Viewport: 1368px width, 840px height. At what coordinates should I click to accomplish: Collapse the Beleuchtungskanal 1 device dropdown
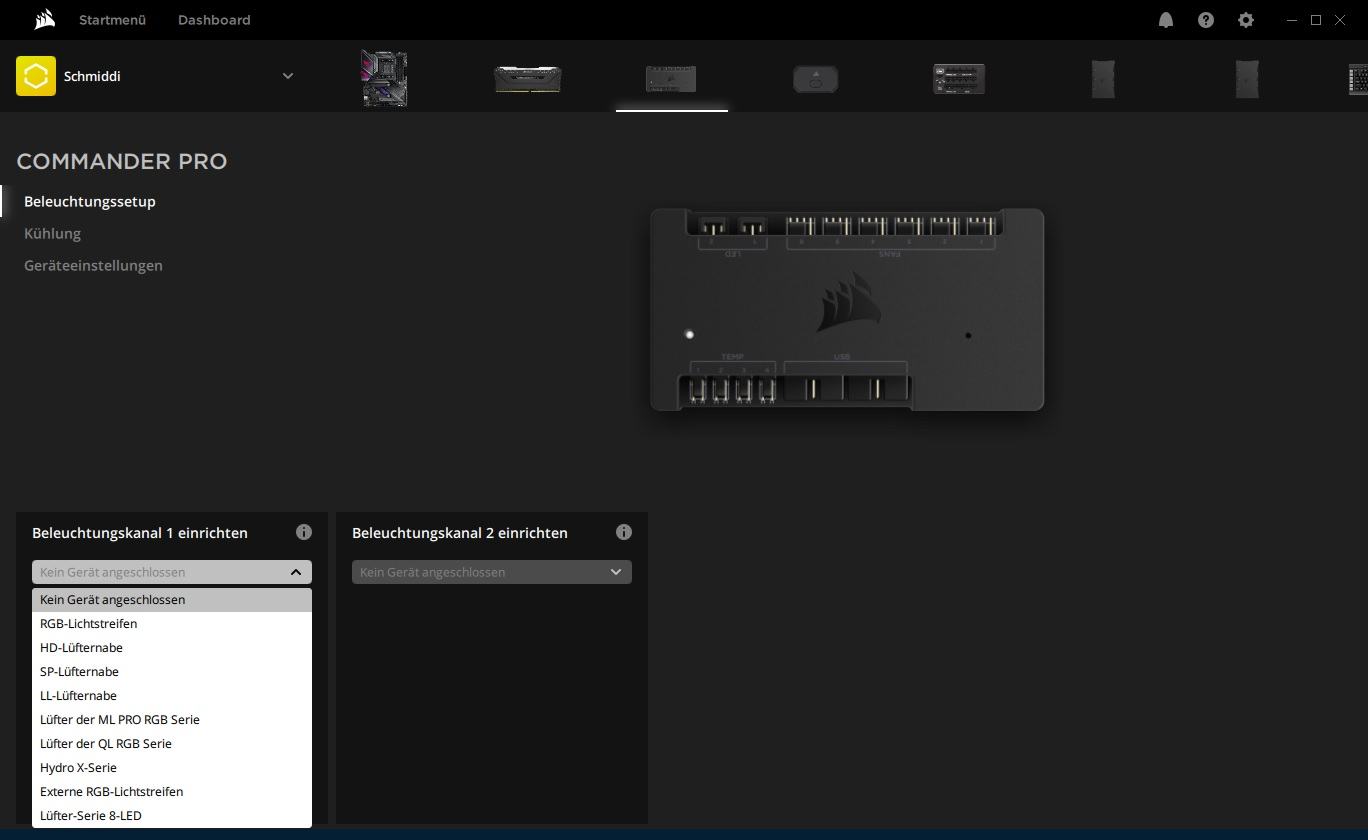coord(172,572)
